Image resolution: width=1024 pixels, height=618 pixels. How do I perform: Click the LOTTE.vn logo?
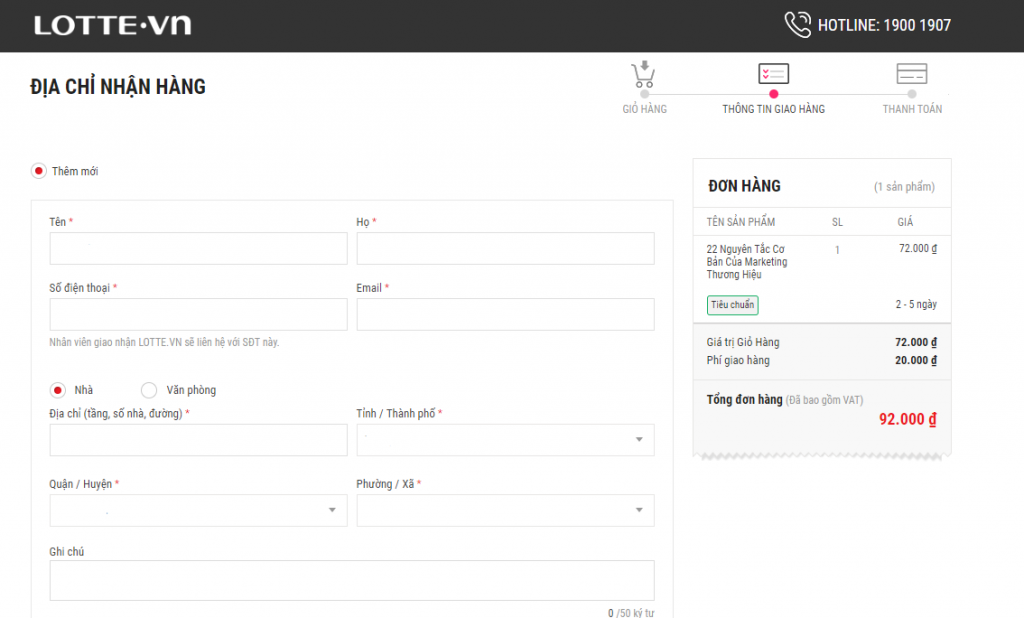tap(112, 26)
